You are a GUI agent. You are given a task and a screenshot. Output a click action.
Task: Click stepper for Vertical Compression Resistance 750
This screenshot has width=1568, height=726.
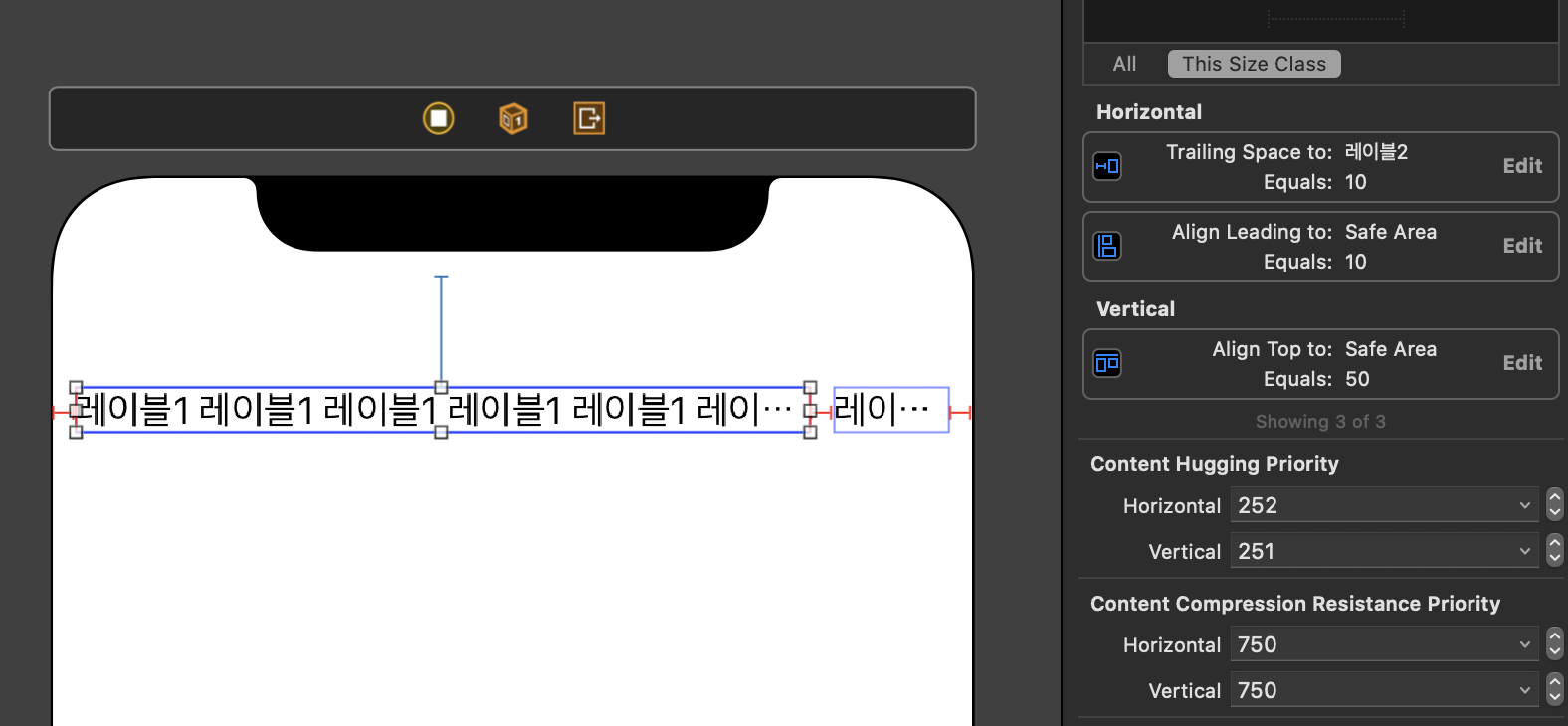point(1555,690)
